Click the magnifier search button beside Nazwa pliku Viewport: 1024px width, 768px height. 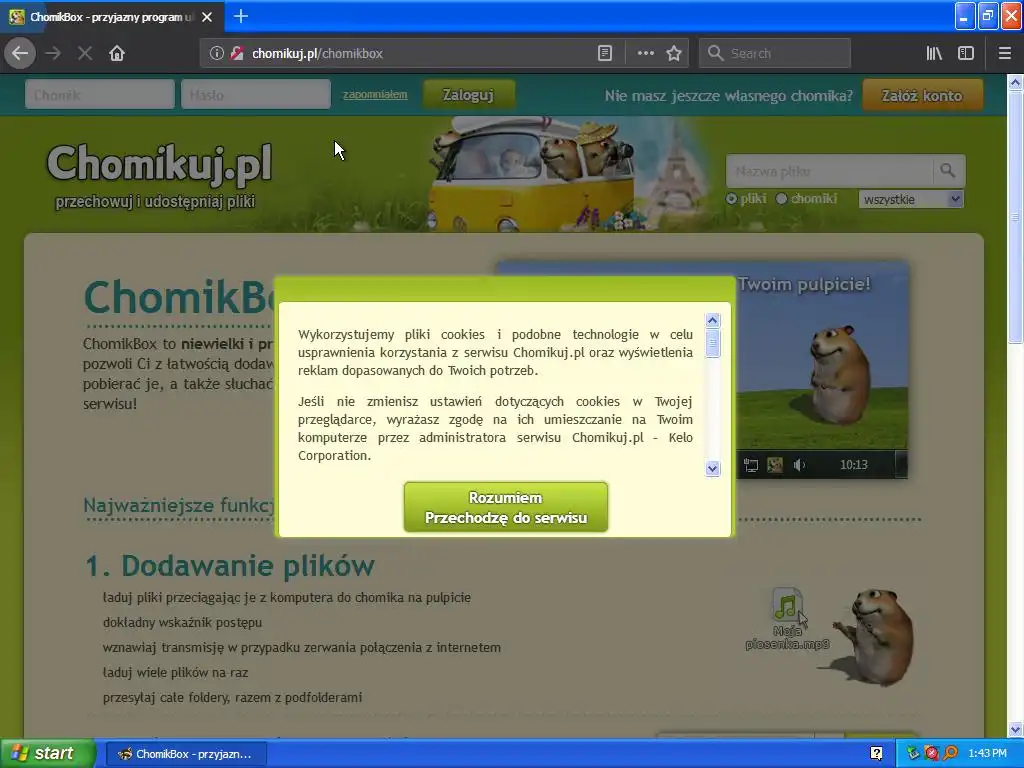coord(948,171)
